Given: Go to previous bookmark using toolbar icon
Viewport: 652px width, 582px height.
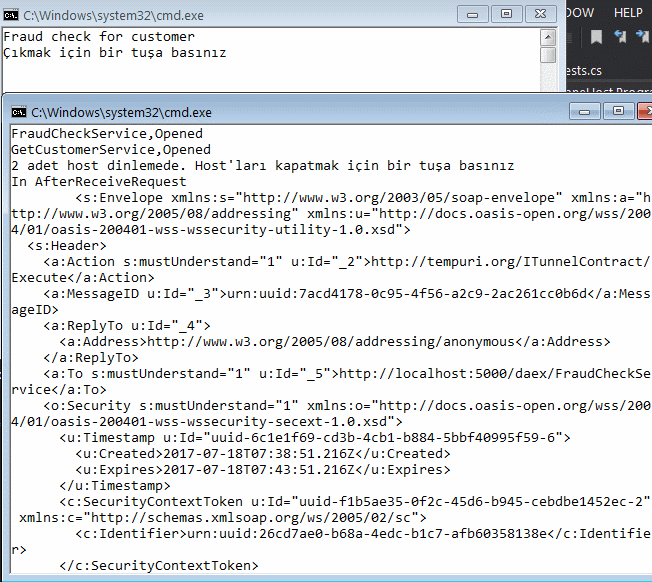Looking at the screenshot, I should [x=620, y=37].
